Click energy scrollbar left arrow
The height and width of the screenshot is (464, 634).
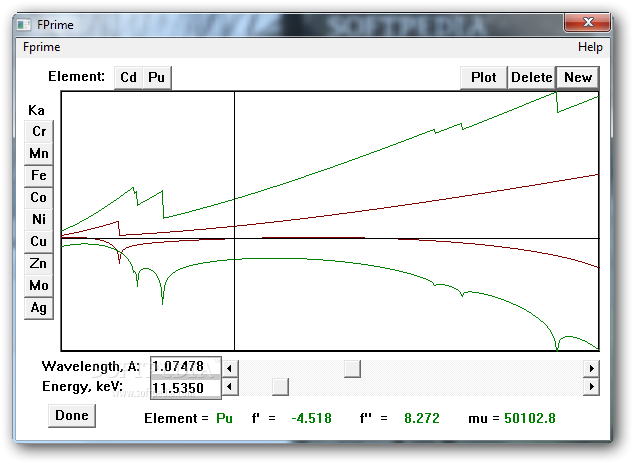click(x=230, y=387)
